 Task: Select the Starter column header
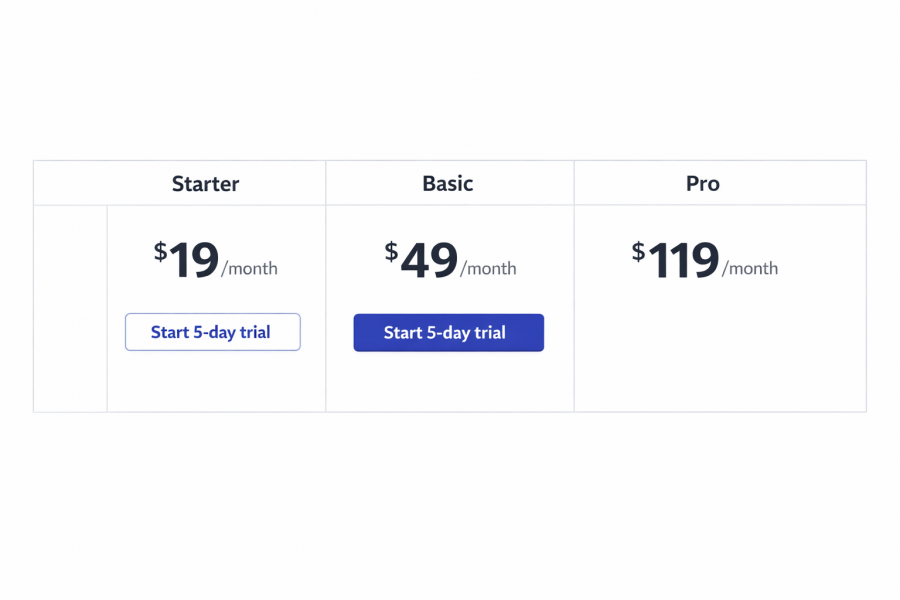[205, 183]
